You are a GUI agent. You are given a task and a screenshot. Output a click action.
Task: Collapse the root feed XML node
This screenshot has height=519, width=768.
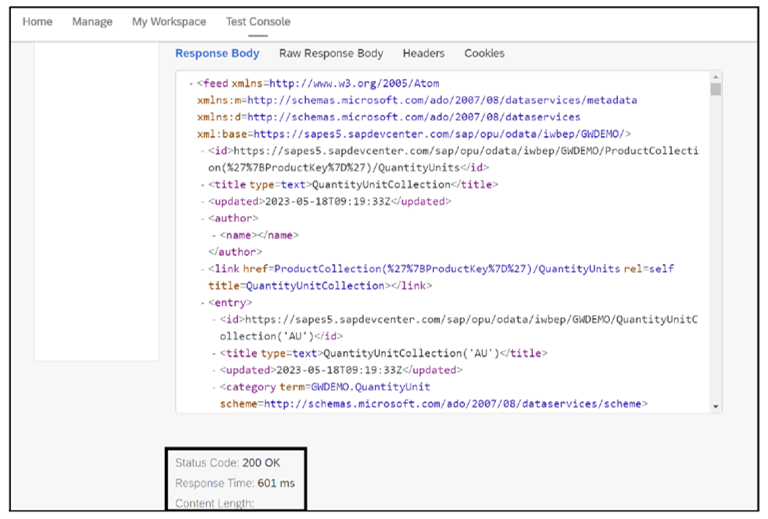click(190, 83)
